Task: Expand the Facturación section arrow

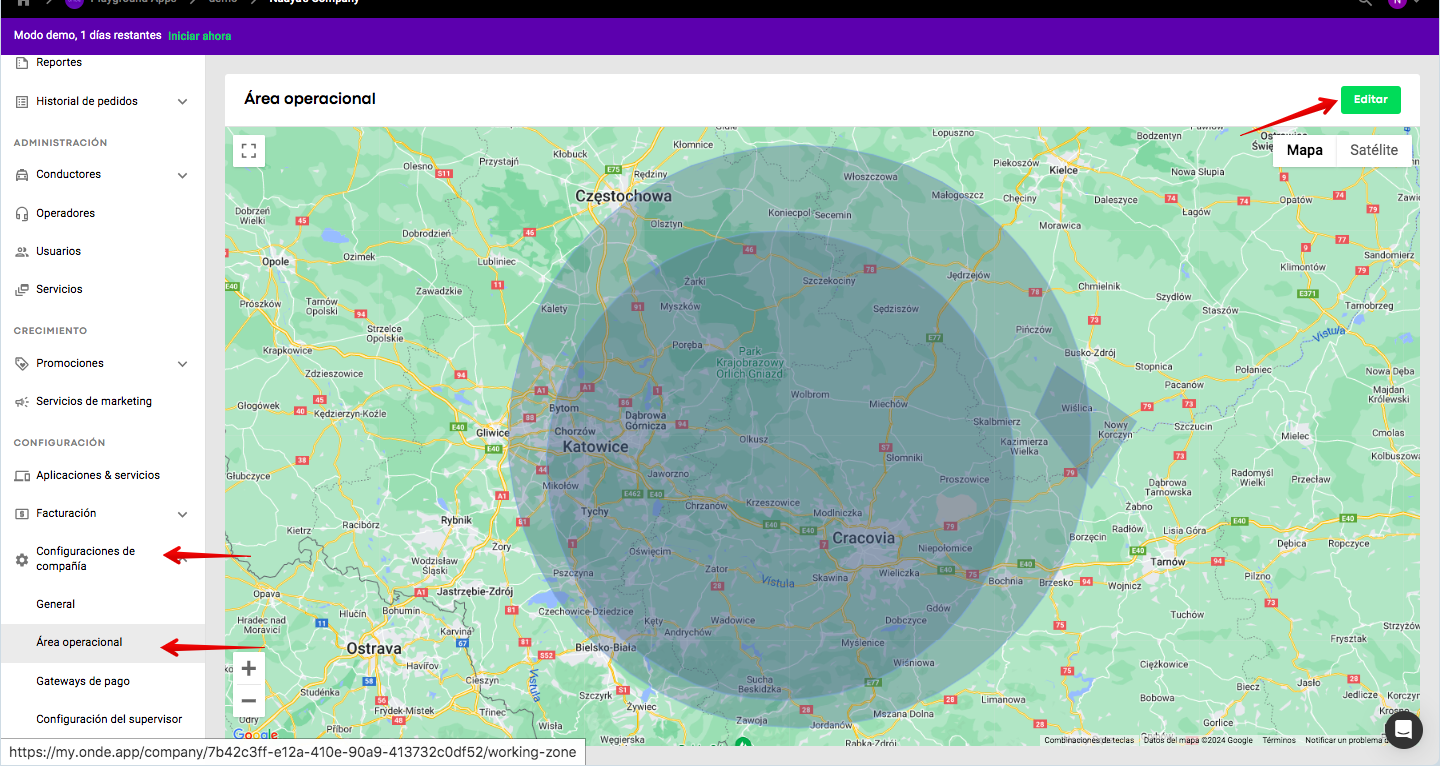Action: coord(182,514)
